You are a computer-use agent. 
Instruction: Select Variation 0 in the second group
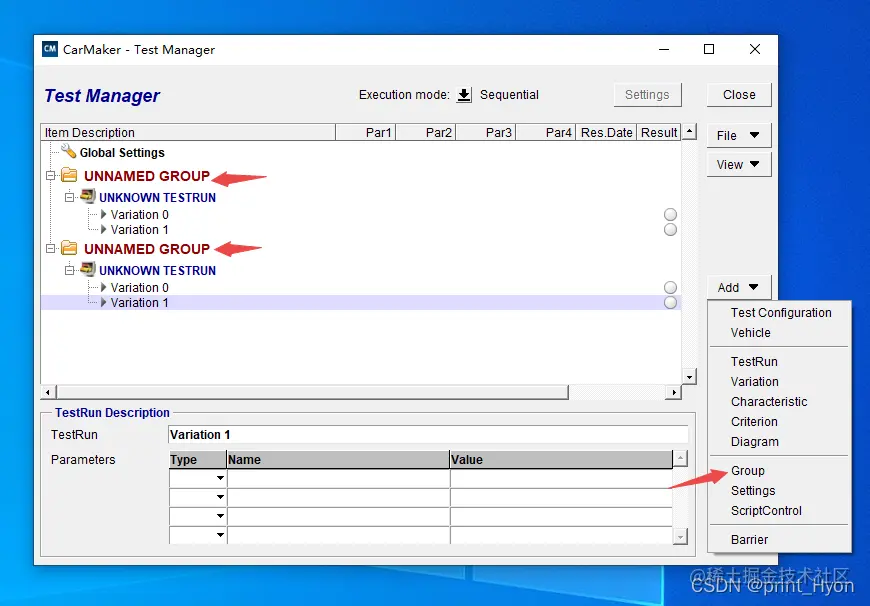pyautogui.click(x=139, y=287)
